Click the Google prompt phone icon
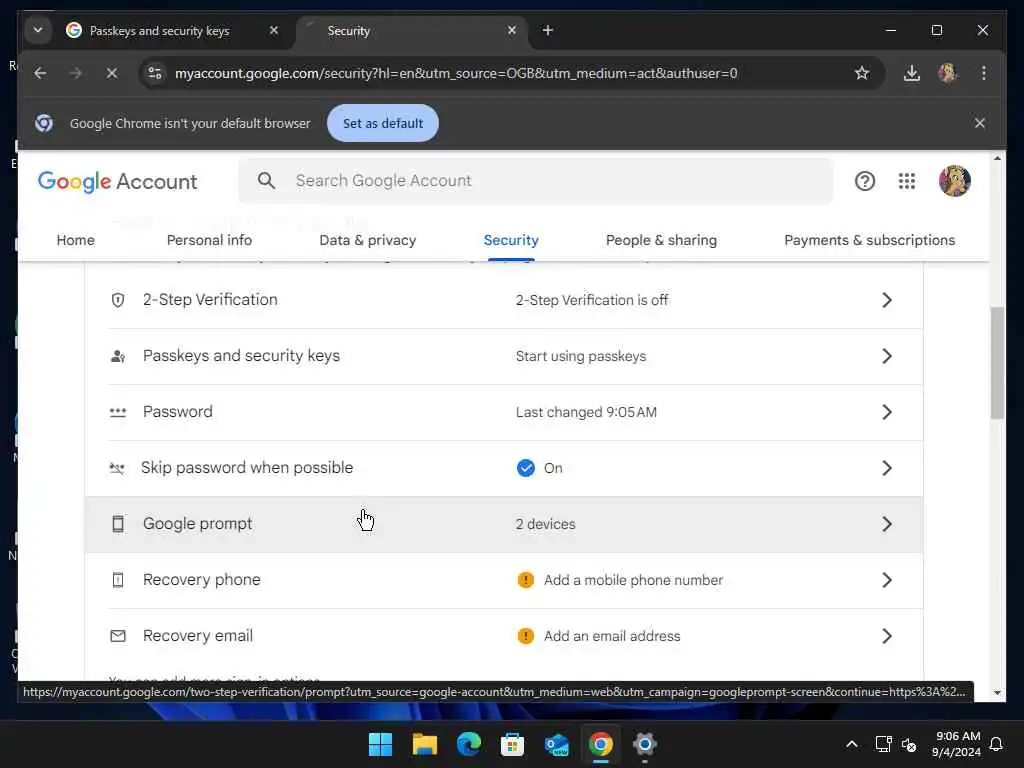Image resolution: width=1024 pixels, height=768 pixels. pos(118,524)
